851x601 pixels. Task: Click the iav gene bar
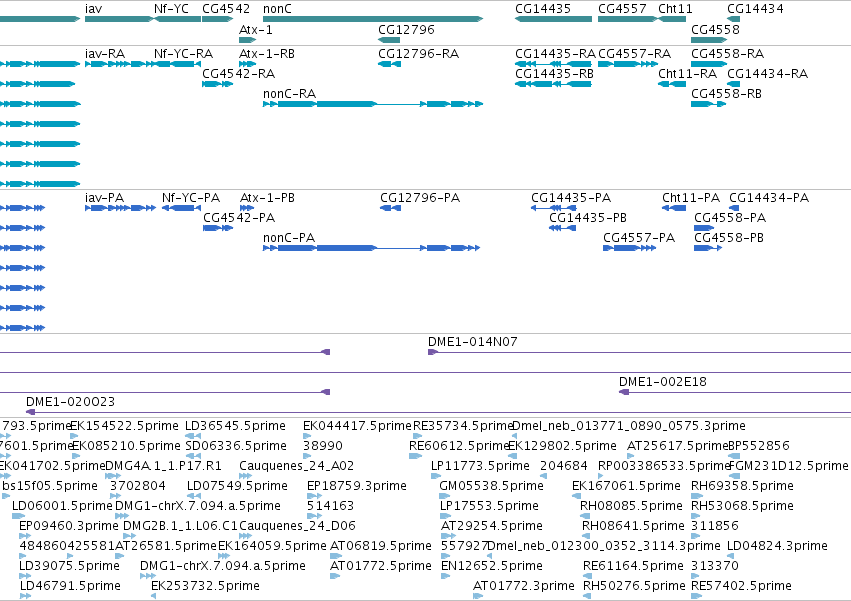pos(119,19)
